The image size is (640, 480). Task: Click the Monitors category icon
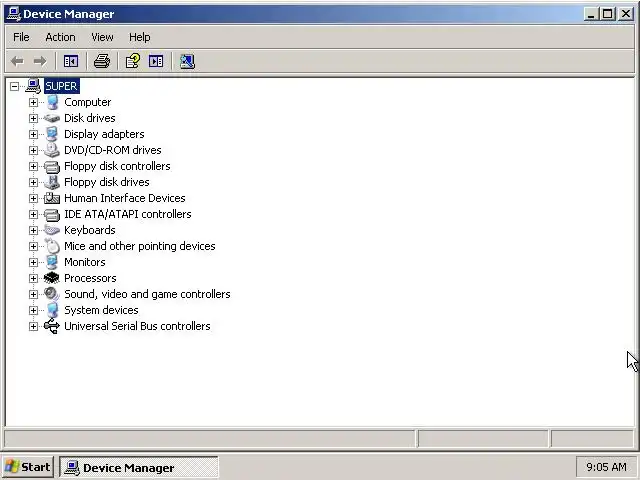[x=52, y=262]
